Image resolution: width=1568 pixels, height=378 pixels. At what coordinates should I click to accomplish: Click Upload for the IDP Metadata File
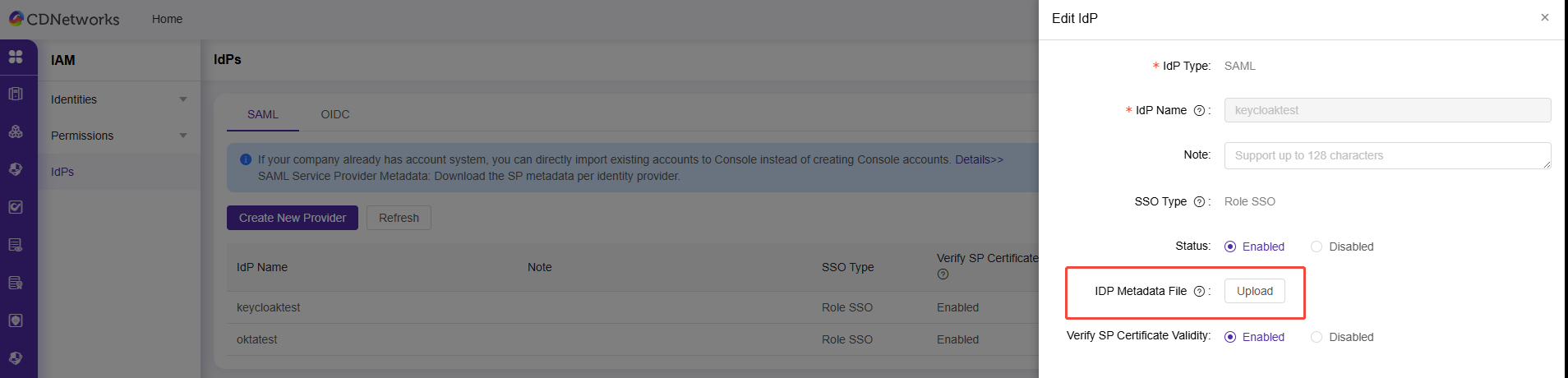point(1255,291)
